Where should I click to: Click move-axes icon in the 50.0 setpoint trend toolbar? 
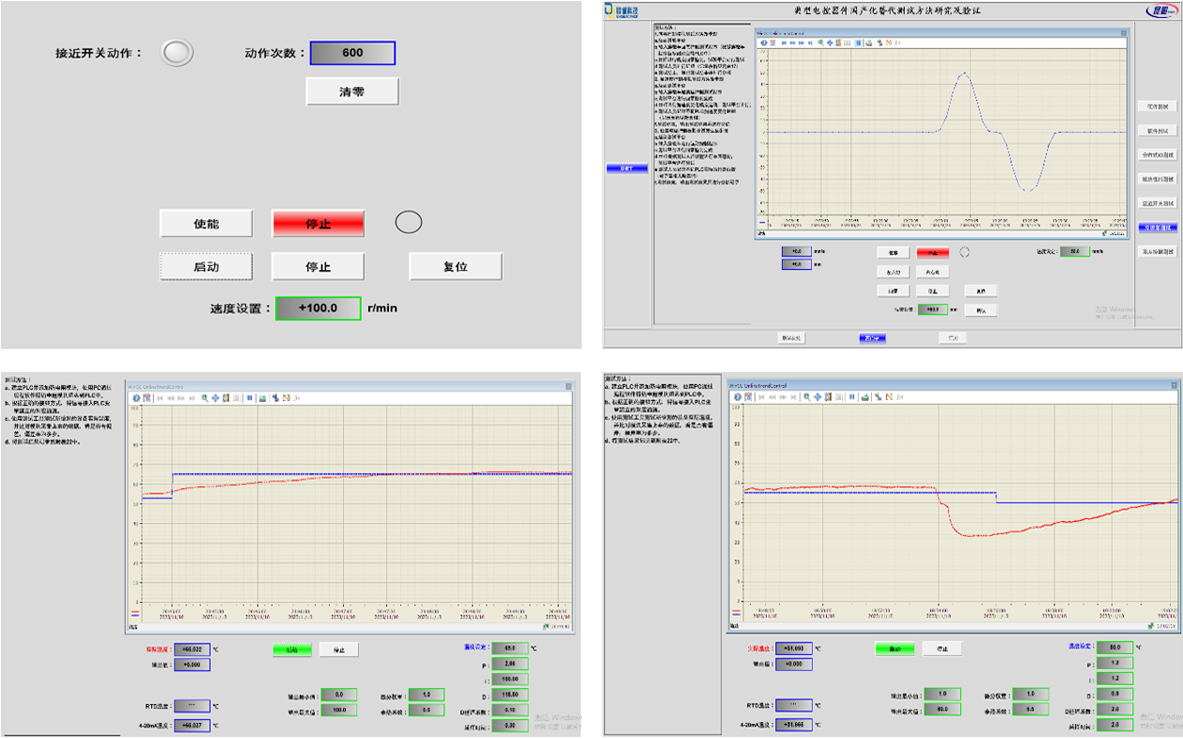[818, 396]
